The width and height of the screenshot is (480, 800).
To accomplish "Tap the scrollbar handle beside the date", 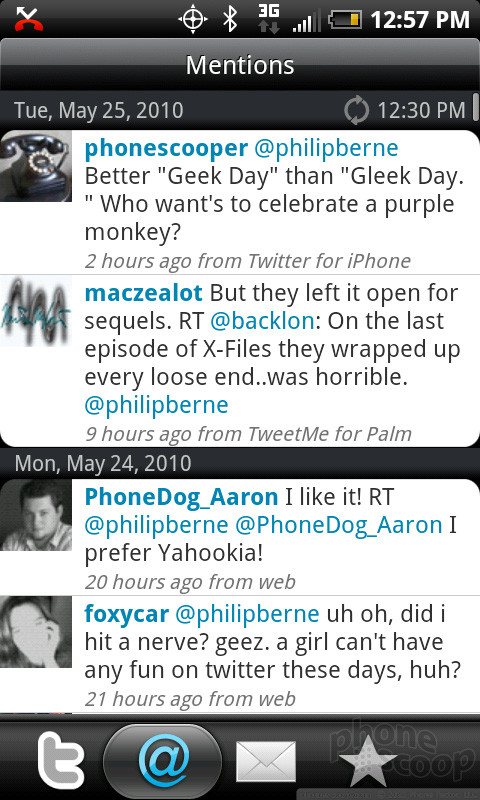I will [x=475, y=108].
